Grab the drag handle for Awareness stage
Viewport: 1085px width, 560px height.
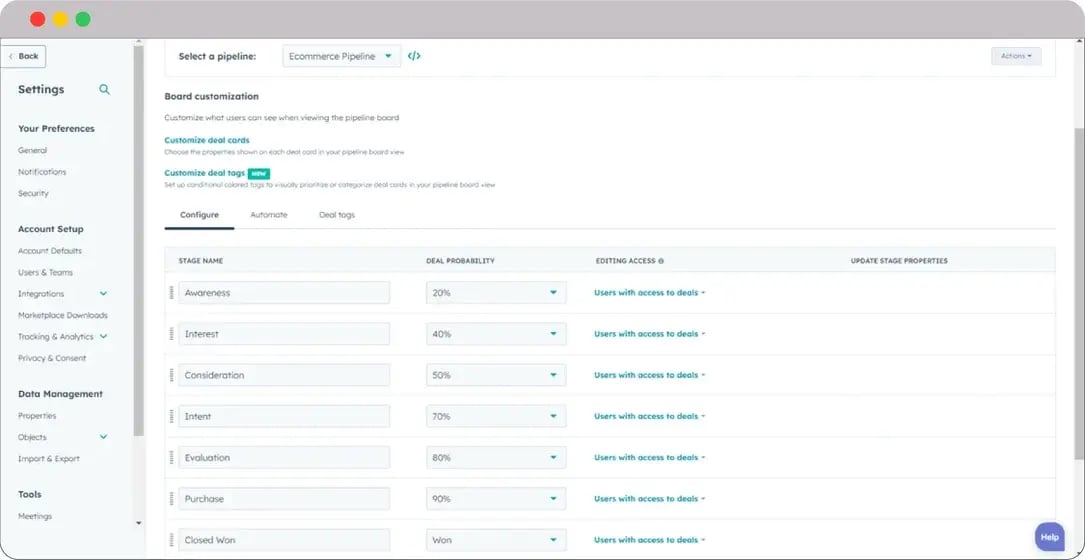click(172, 293)
